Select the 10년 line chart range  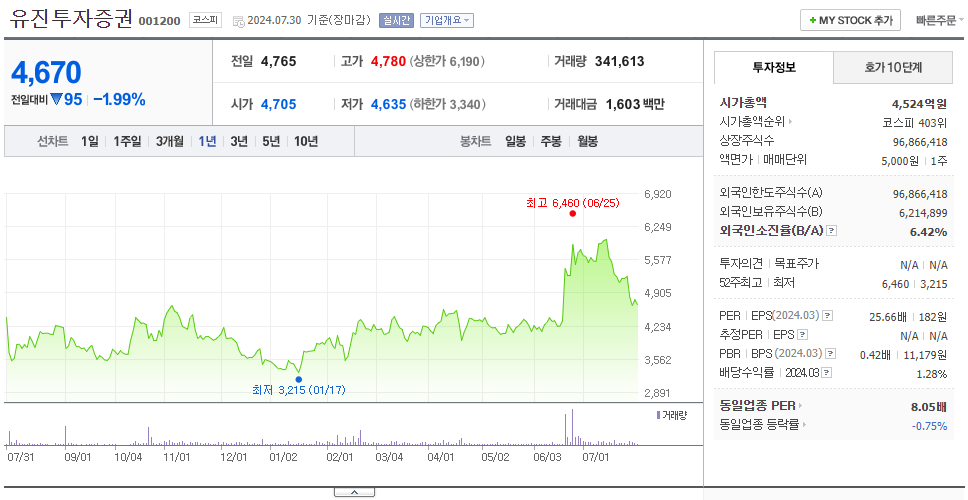pyautogui.click(x=306, y=141)
